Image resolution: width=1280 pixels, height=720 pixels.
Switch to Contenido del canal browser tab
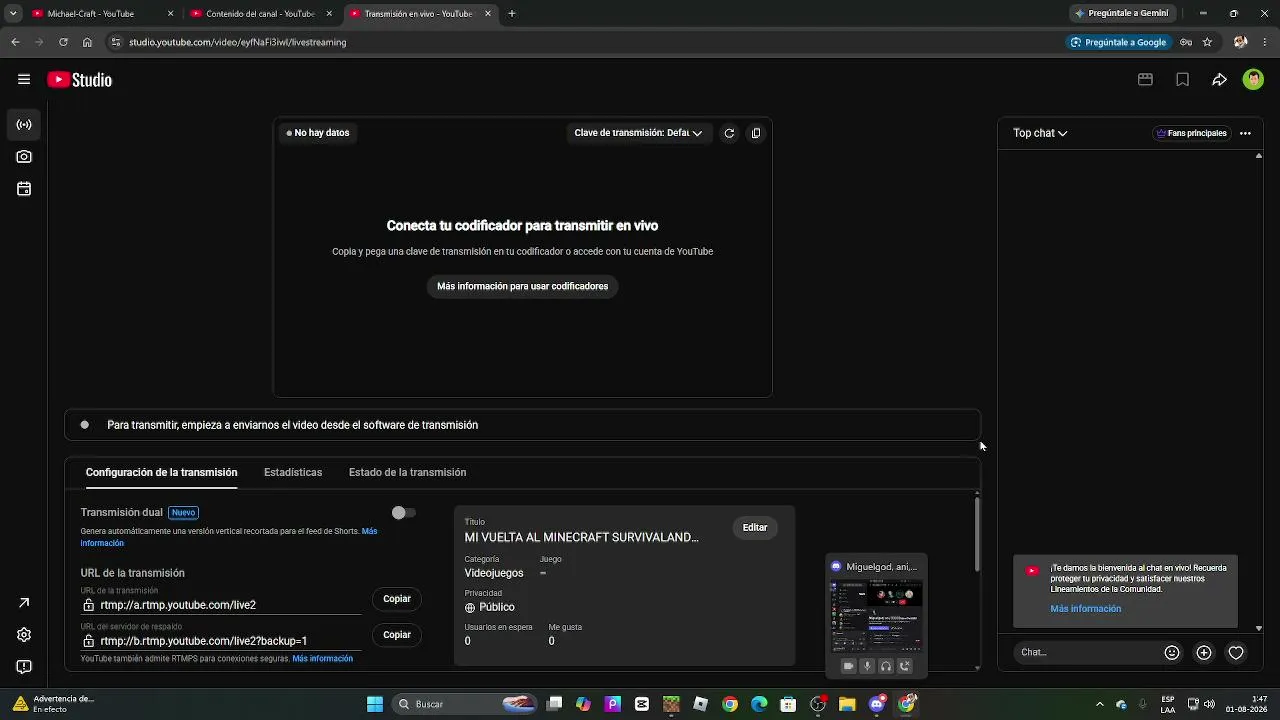pyautogui.click(x=261, y=14)
